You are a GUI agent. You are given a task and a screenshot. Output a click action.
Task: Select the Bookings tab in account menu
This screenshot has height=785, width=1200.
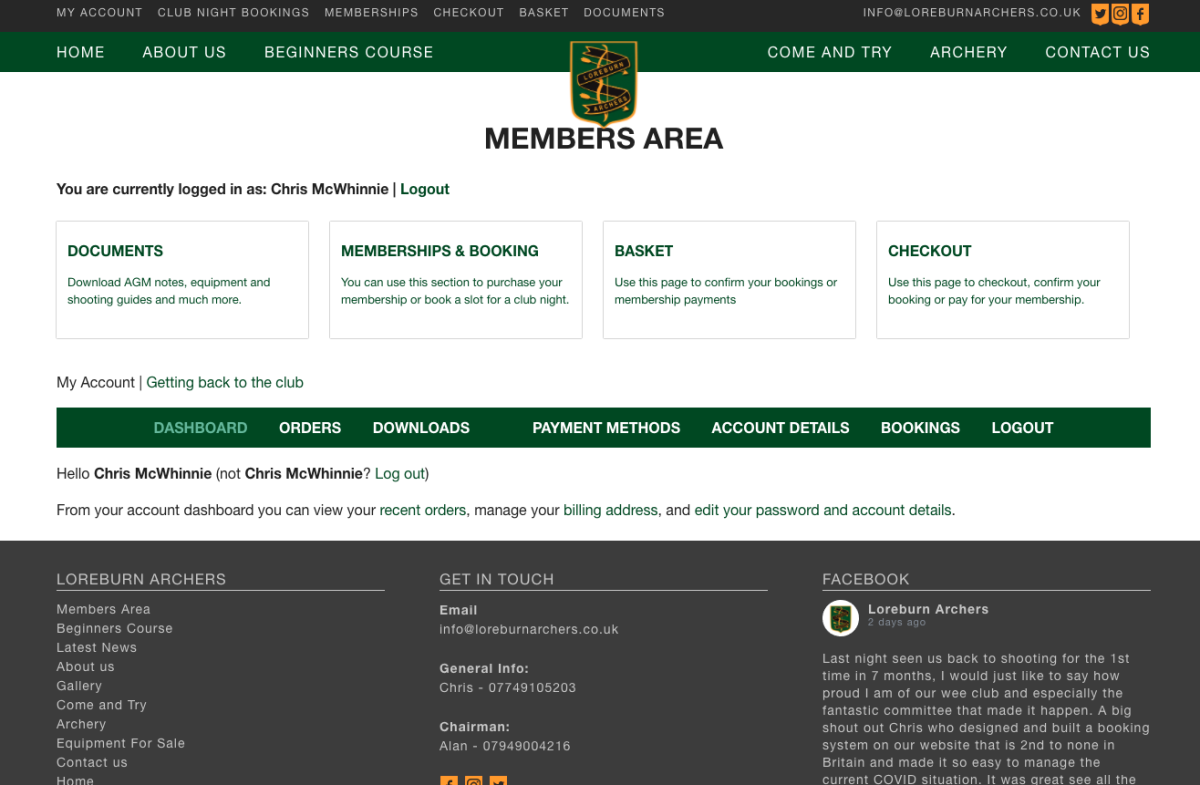tap(920, 428)
